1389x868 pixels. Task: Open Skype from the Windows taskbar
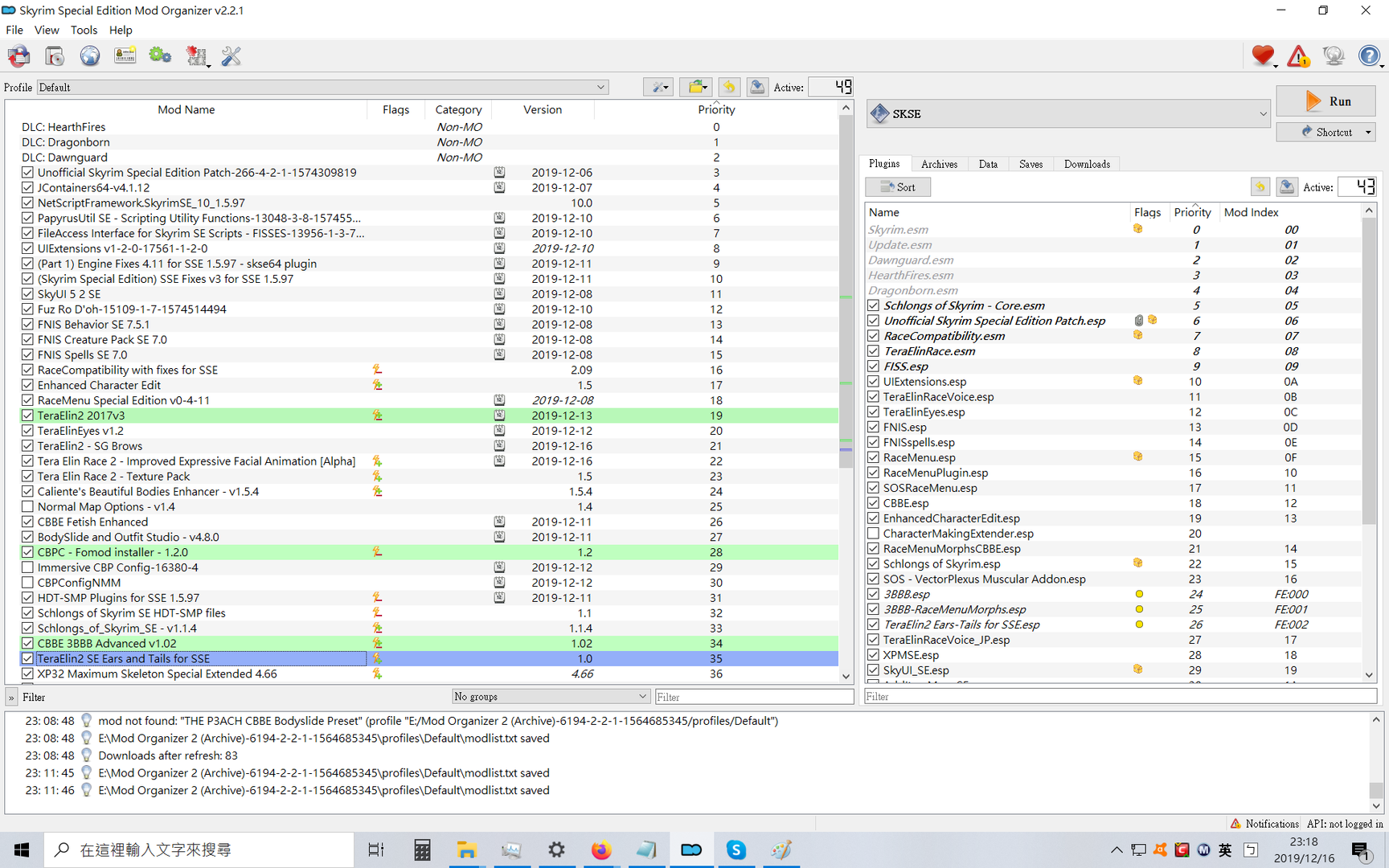click(736, 850)
